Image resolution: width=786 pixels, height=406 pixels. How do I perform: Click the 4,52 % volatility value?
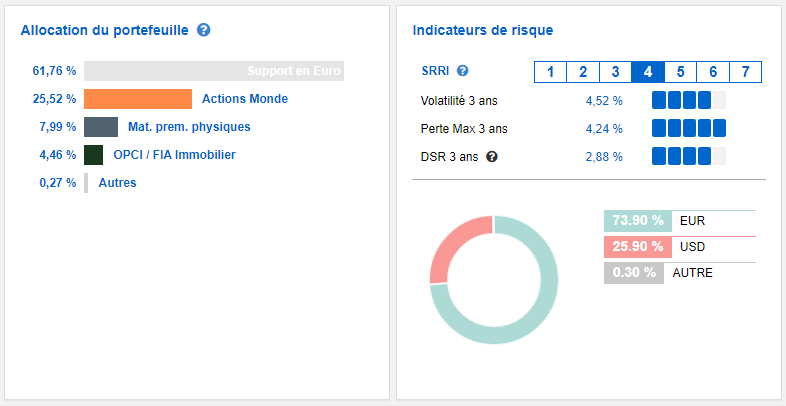tap(604, 101)
